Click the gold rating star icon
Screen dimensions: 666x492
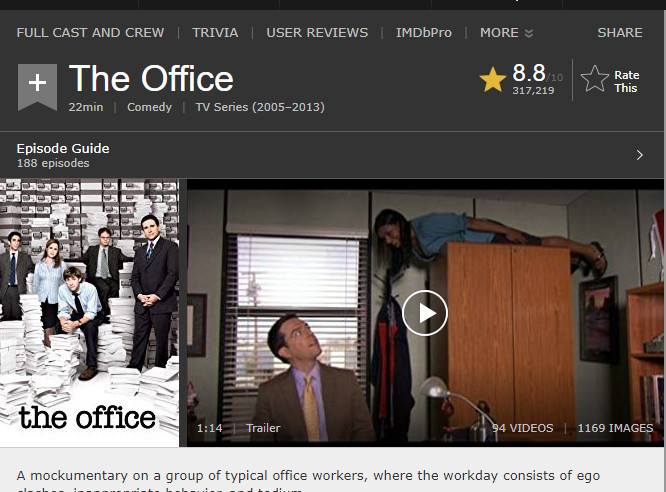click(493, 79)
